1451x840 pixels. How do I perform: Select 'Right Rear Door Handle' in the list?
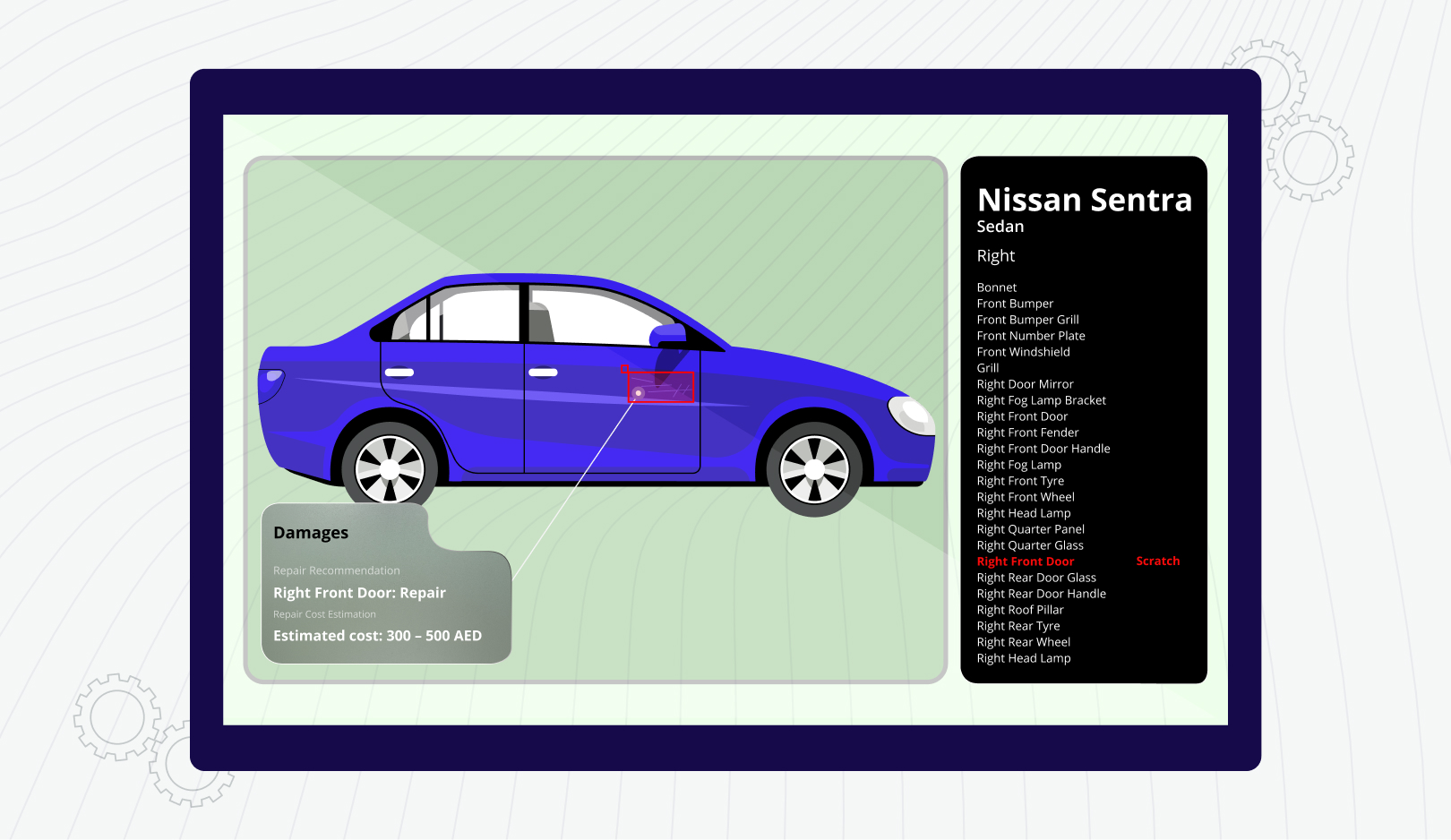point(1041,594)
